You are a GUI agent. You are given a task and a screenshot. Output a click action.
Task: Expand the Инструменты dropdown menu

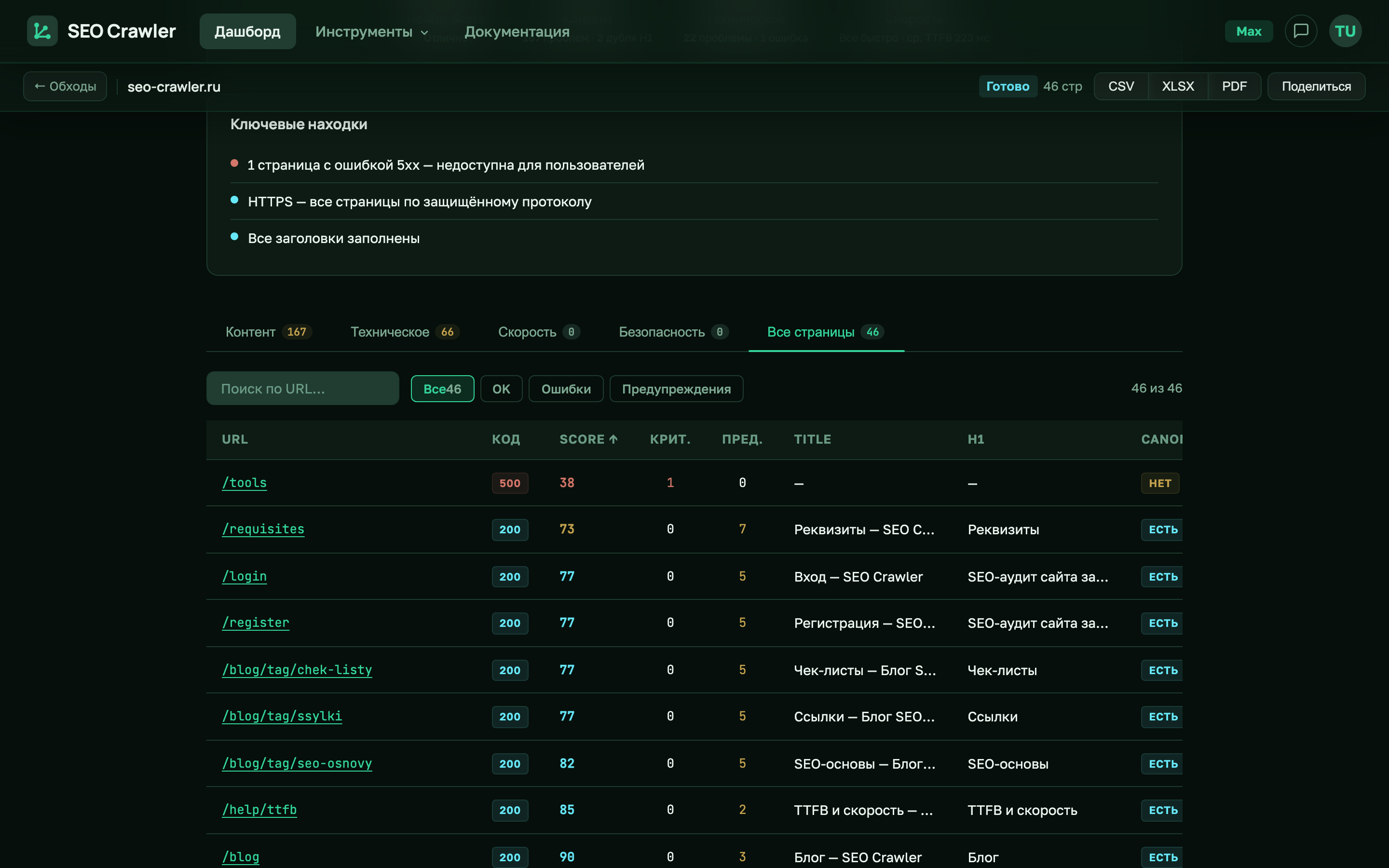(x=372, y=31)
